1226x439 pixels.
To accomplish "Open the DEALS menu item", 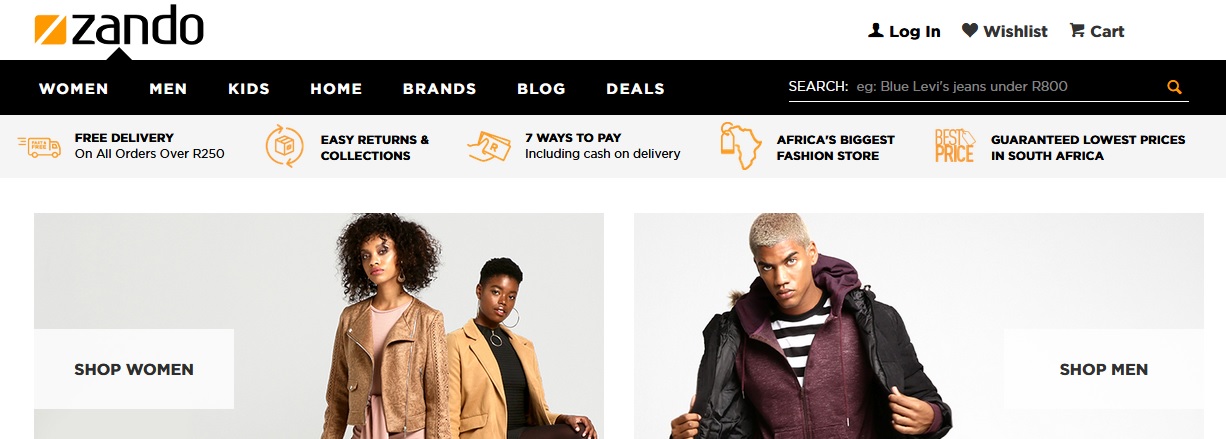I will coord(635,89).
